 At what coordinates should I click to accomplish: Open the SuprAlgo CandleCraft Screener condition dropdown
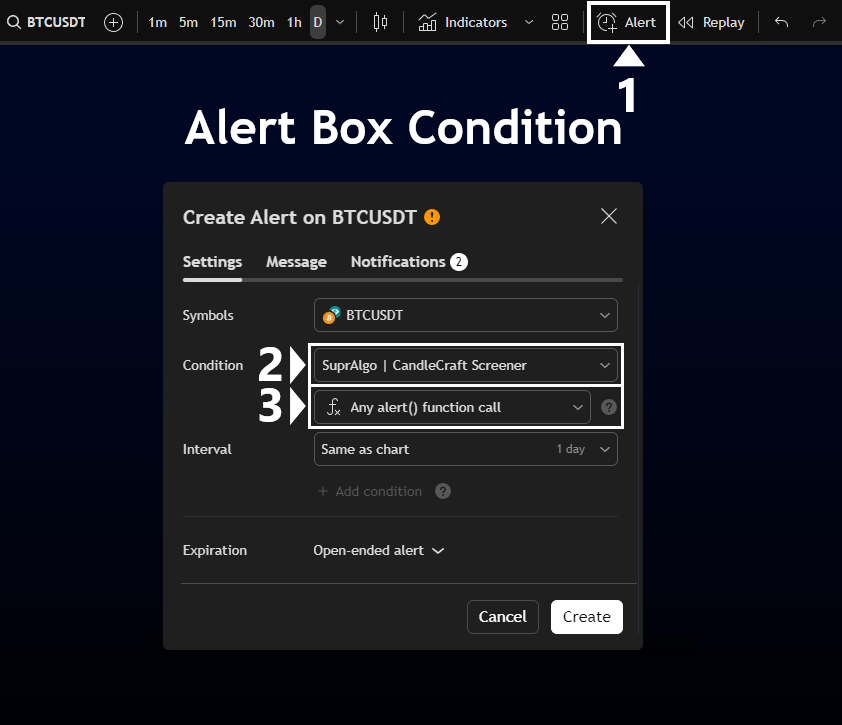(466, 365)
